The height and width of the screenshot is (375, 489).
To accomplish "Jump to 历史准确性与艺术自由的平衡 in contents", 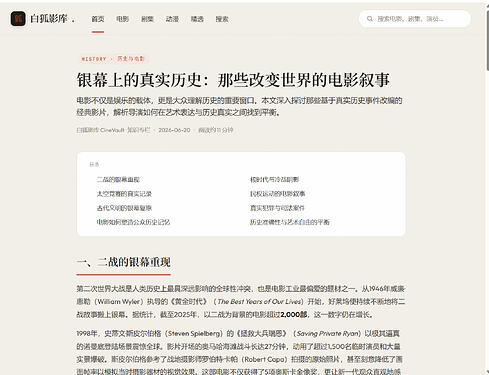I will pos(290,222).
